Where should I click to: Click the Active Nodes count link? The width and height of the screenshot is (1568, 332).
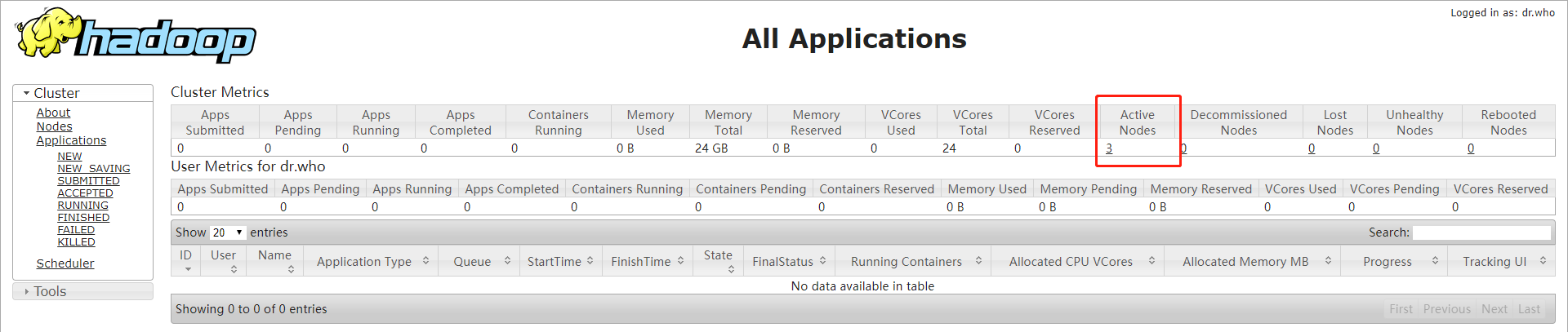point(1109,148)
